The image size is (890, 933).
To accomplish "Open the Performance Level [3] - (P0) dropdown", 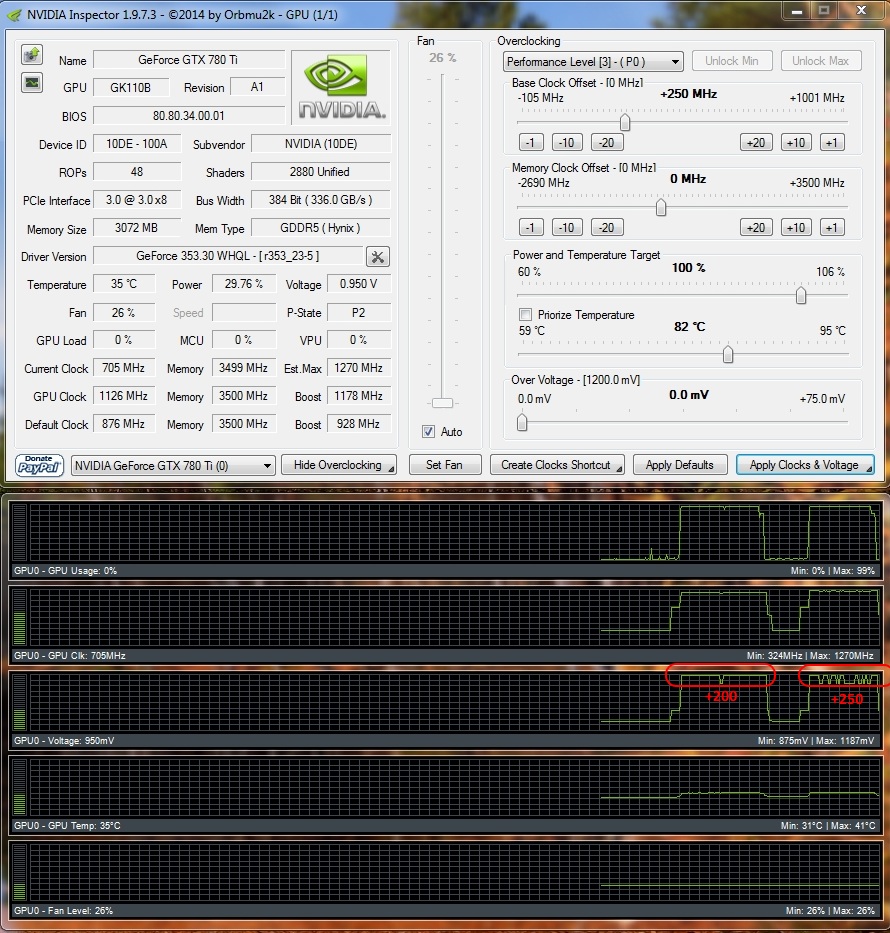I will pyautogui.click(x=593, y=62).
